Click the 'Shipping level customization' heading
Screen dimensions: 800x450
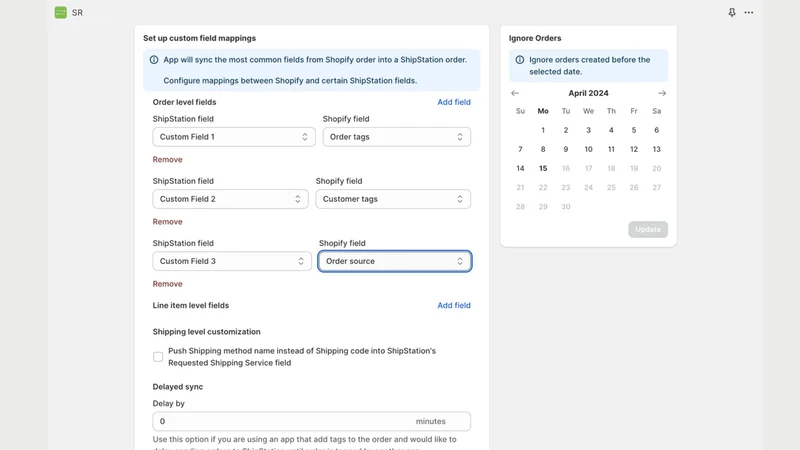[x=207, y=332]
